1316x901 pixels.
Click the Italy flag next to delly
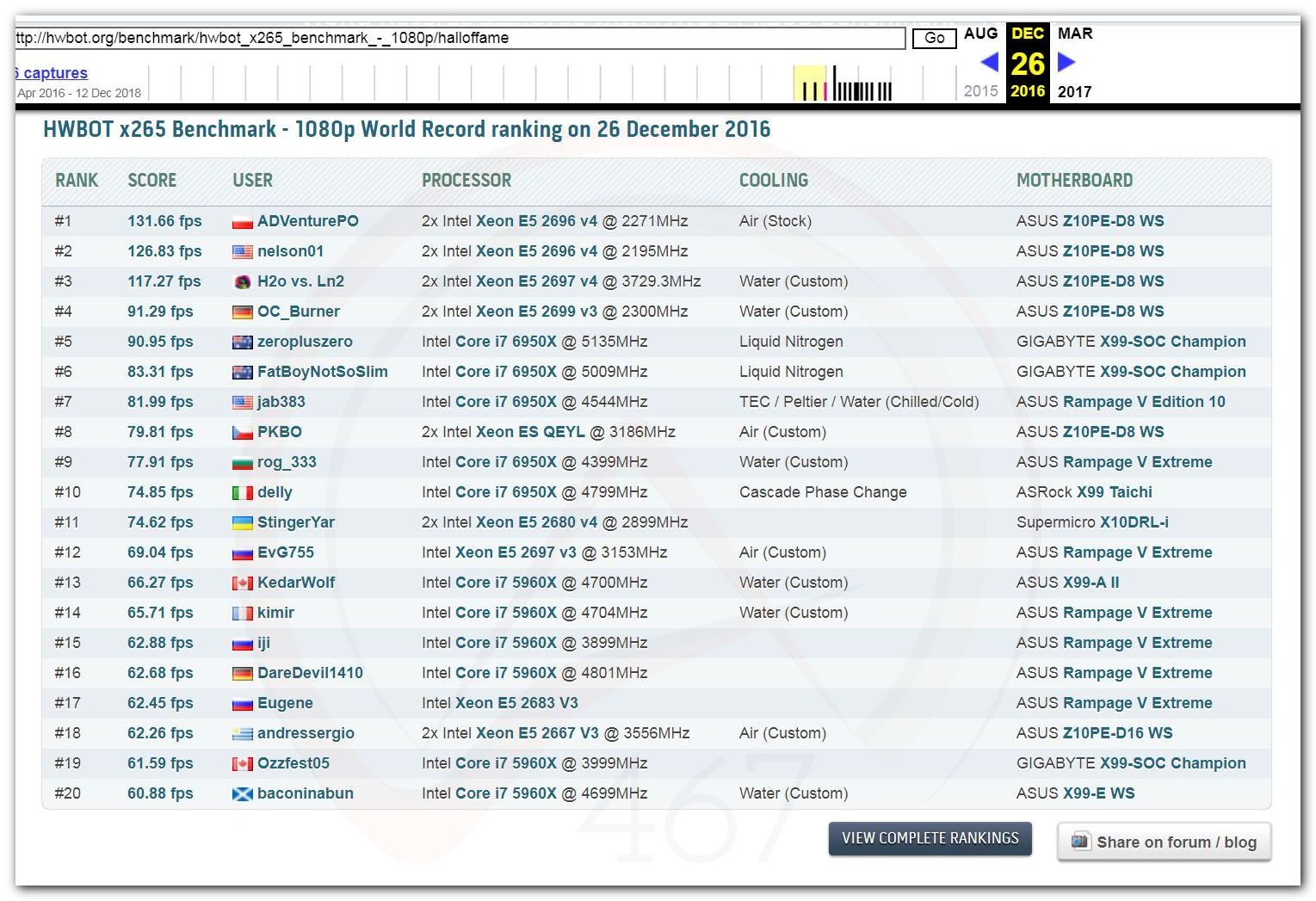(242, 493)
